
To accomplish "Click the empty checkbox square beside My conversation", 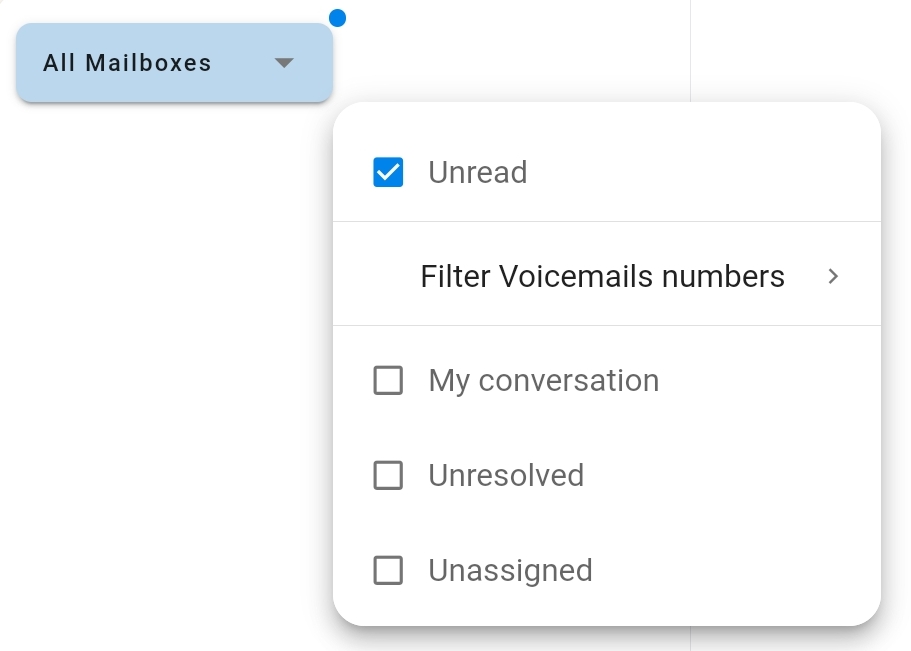I will [388, 380].
